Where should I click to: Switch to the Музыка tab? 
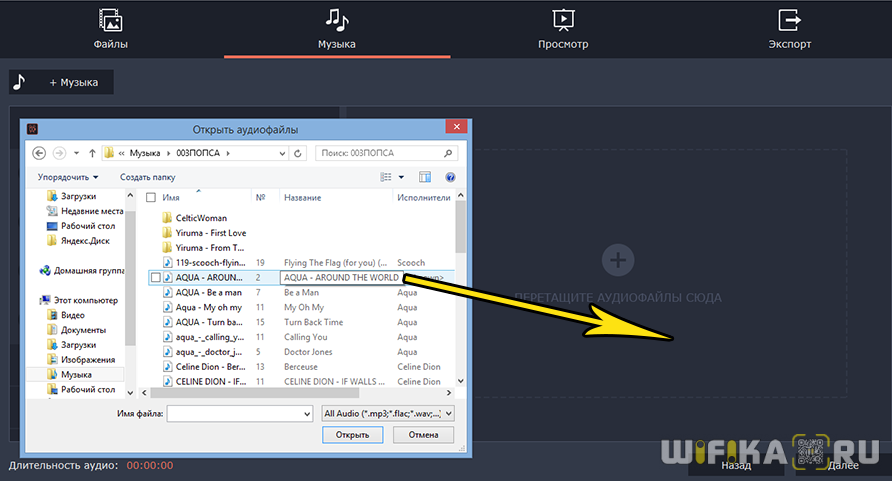pyautogui.click(x=337, y=28)
